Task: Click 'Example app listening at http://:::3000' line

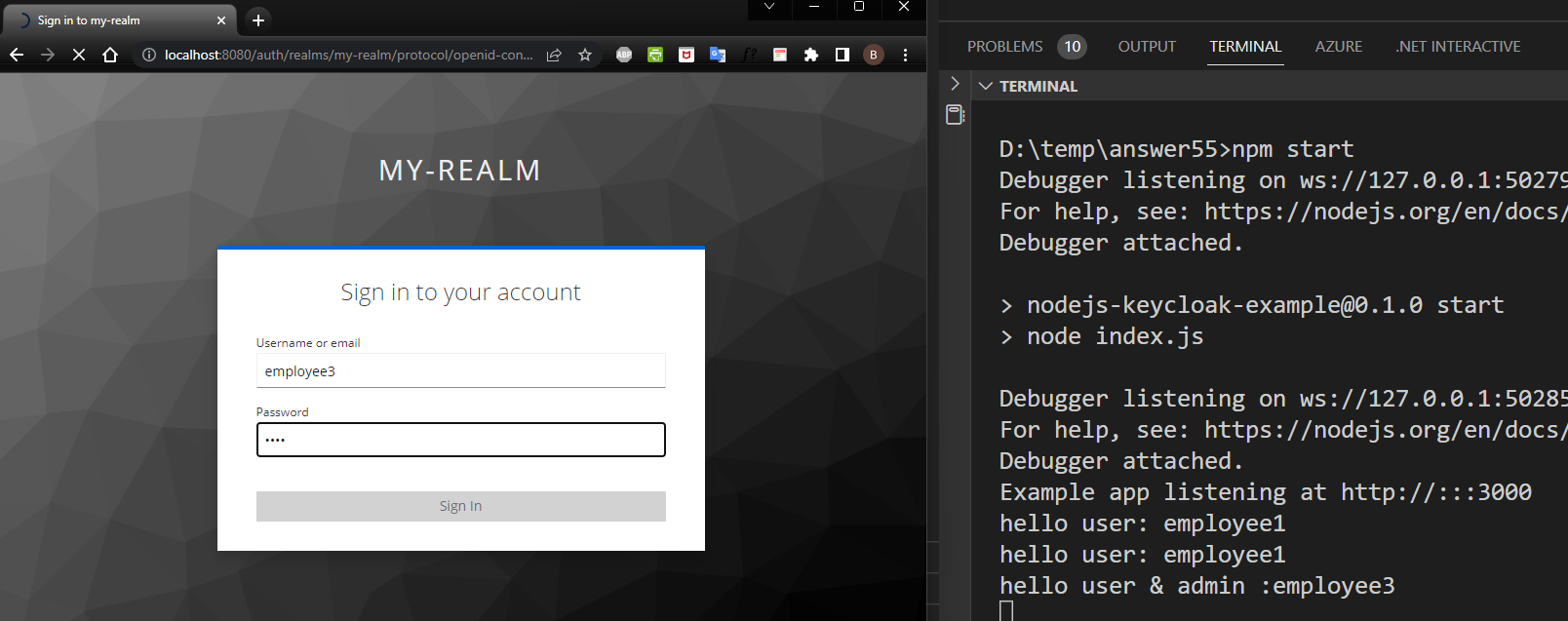Action: [x=1265, y=492]
